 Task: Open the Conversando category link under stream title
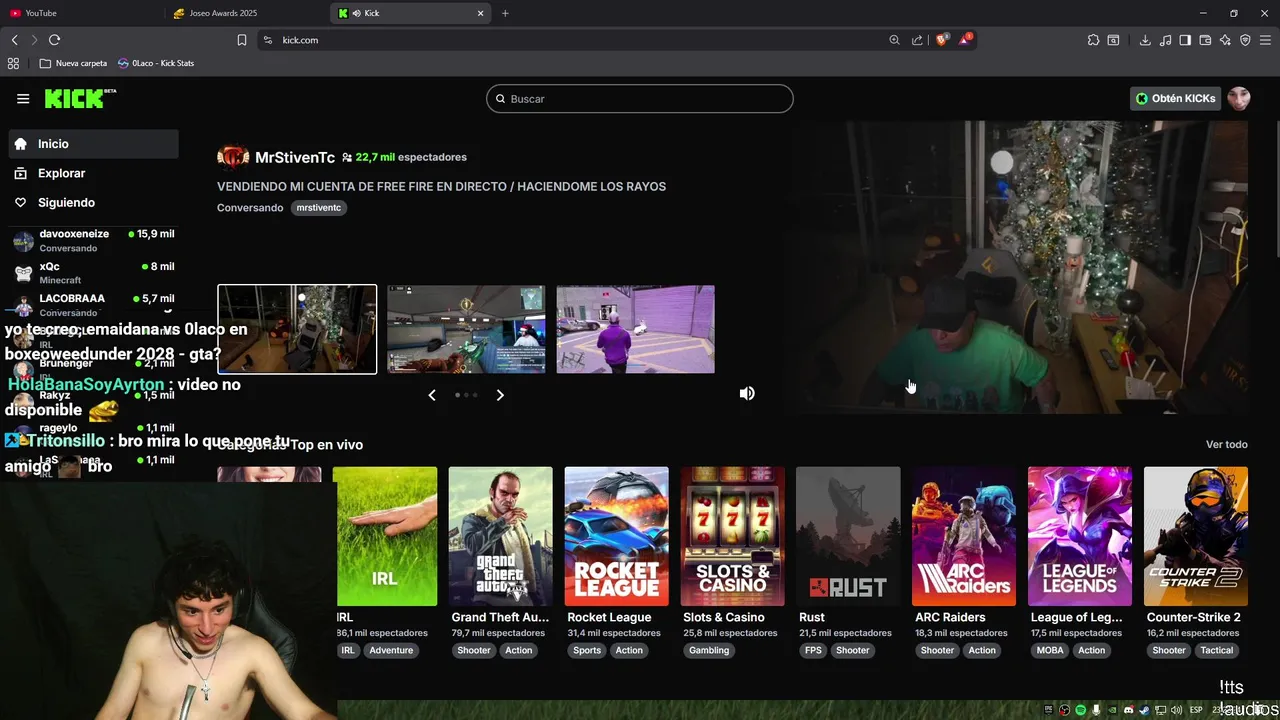click(250, 208)
